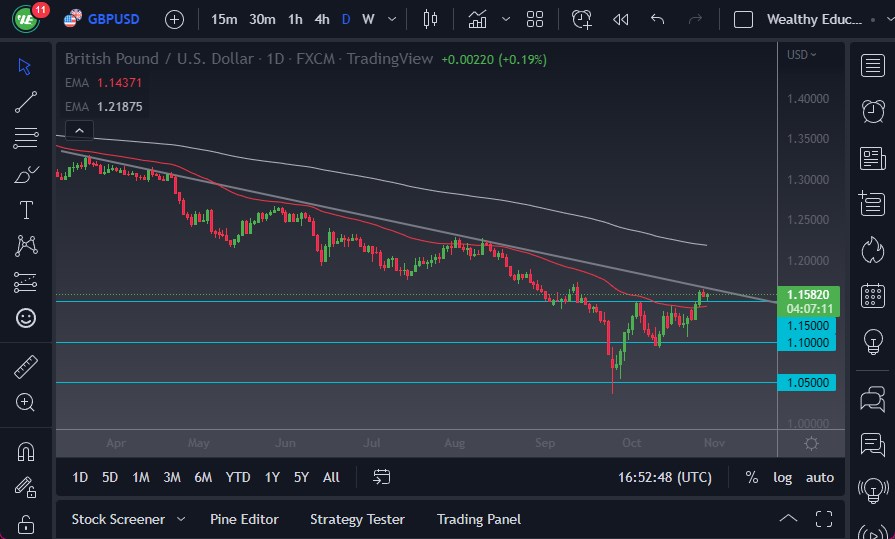Open the USD currency dropdown

802,55
